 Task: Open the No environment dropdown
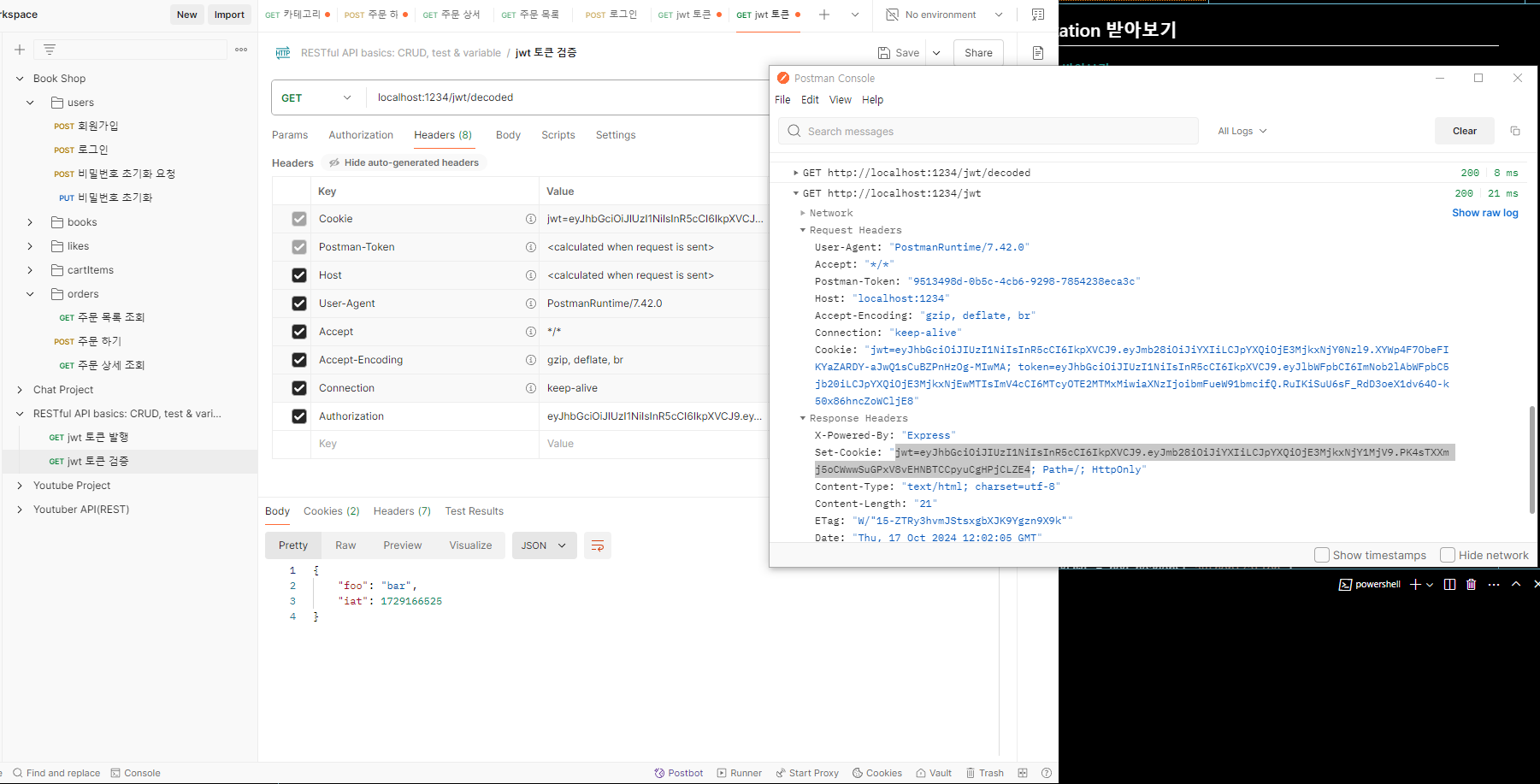click(x=944, y=15)
